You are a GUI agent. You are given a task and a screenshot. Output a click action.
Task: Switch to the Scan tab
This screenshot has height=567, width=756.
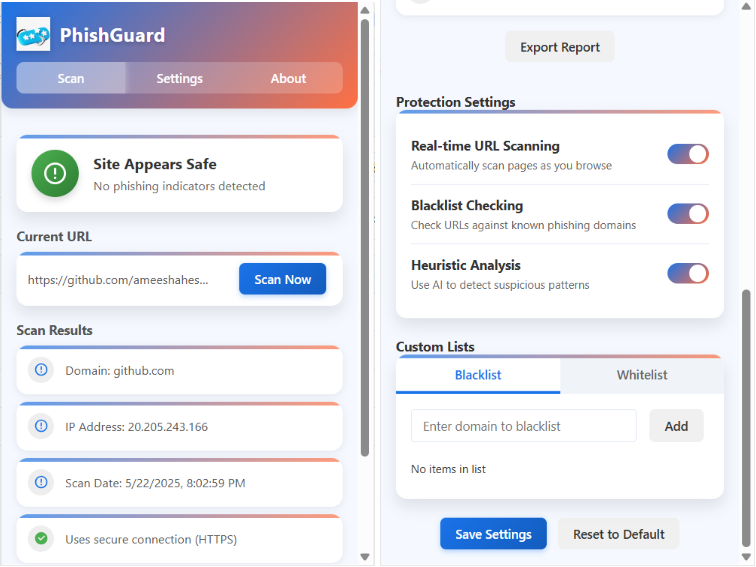71,78
